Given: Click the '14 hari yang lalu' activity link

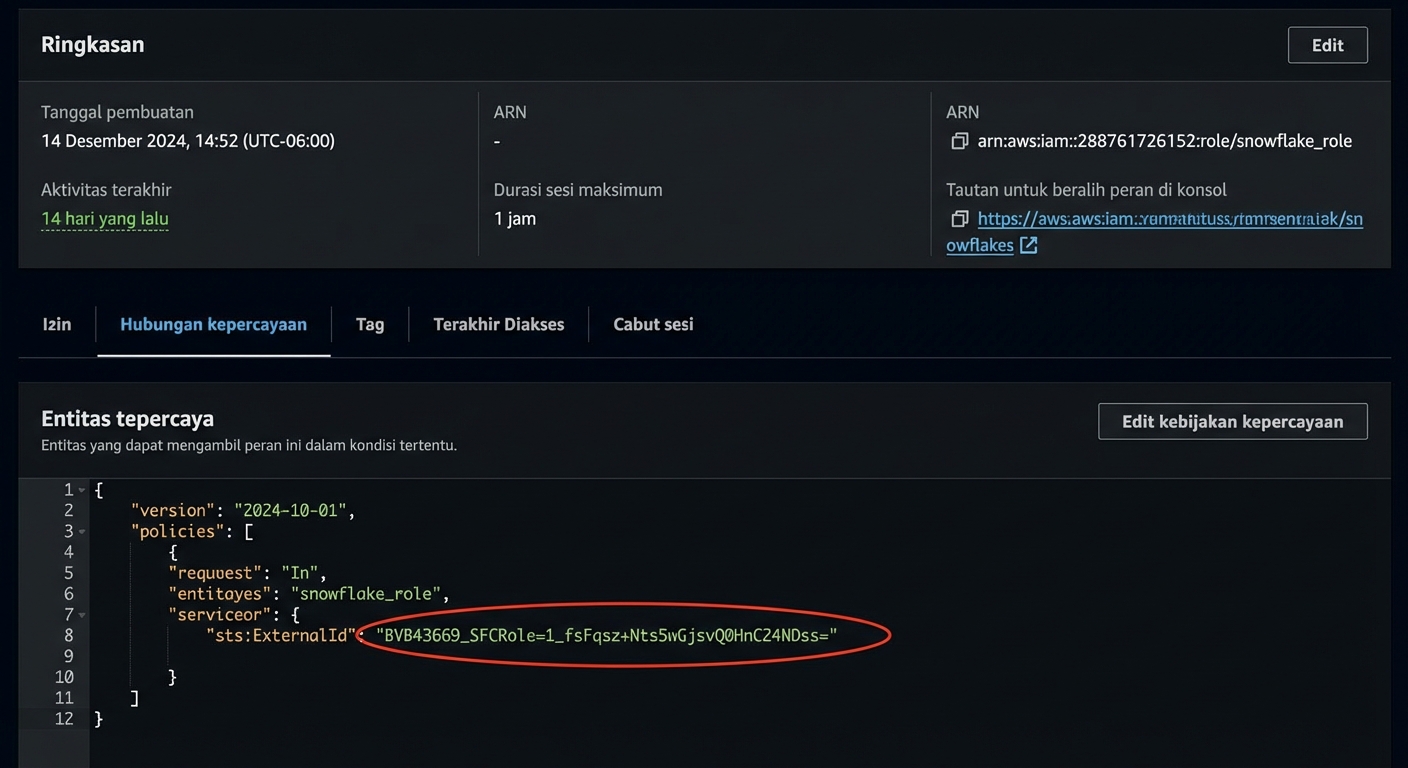Looking at the screenshot, I should tap(105, 219).
